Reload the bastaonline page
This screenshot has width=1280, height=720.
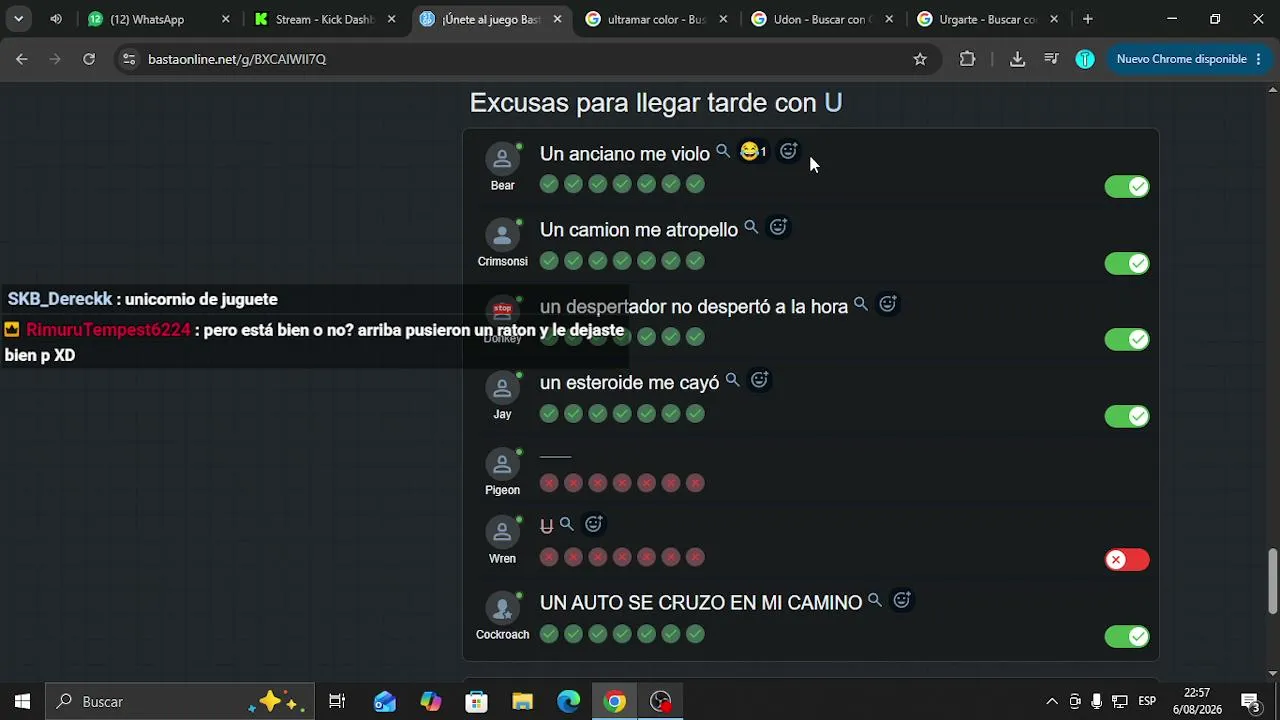89,59
